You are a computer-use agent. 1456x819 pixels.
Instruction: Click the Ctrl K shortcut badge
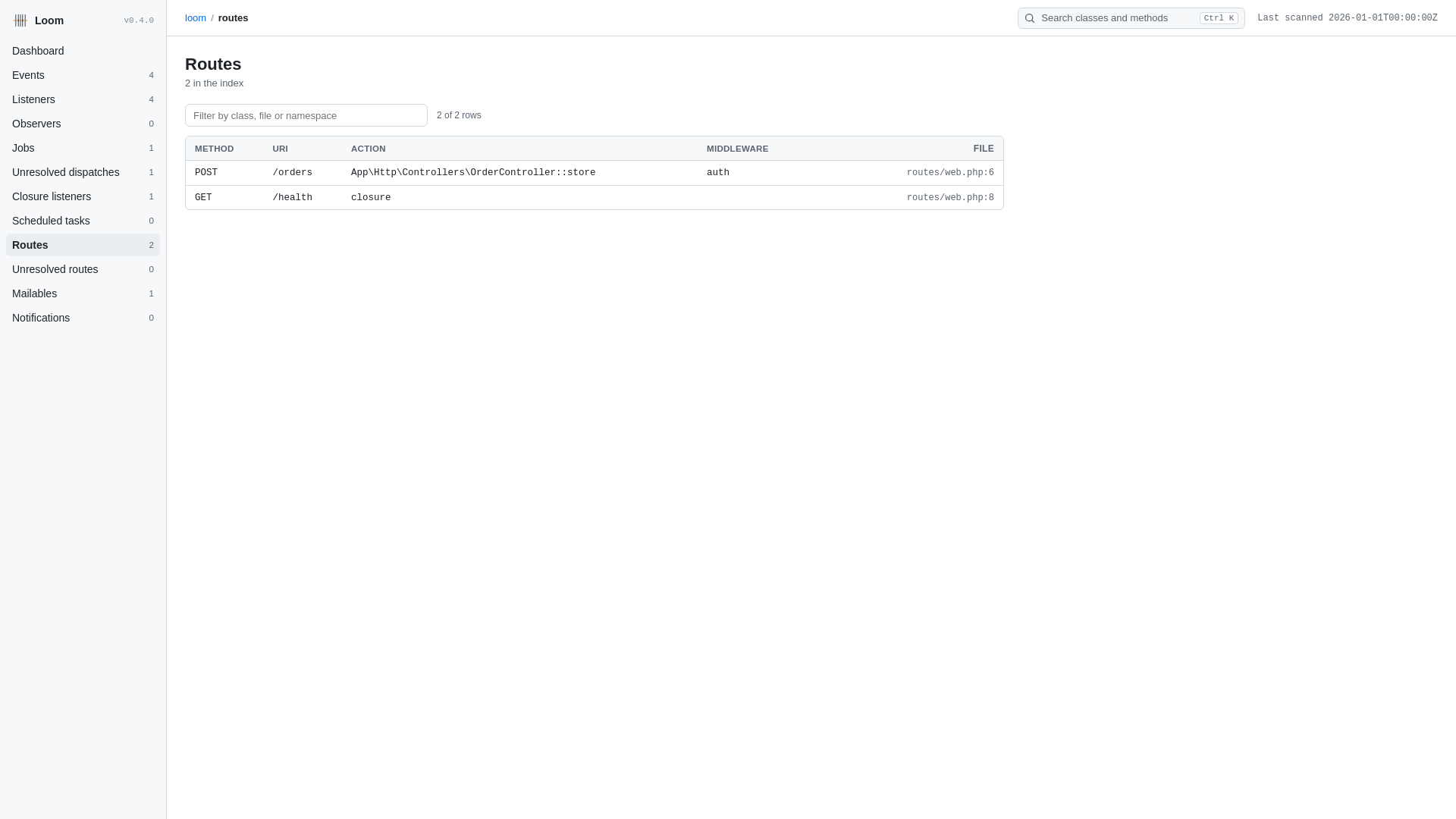click(1219, 18)
